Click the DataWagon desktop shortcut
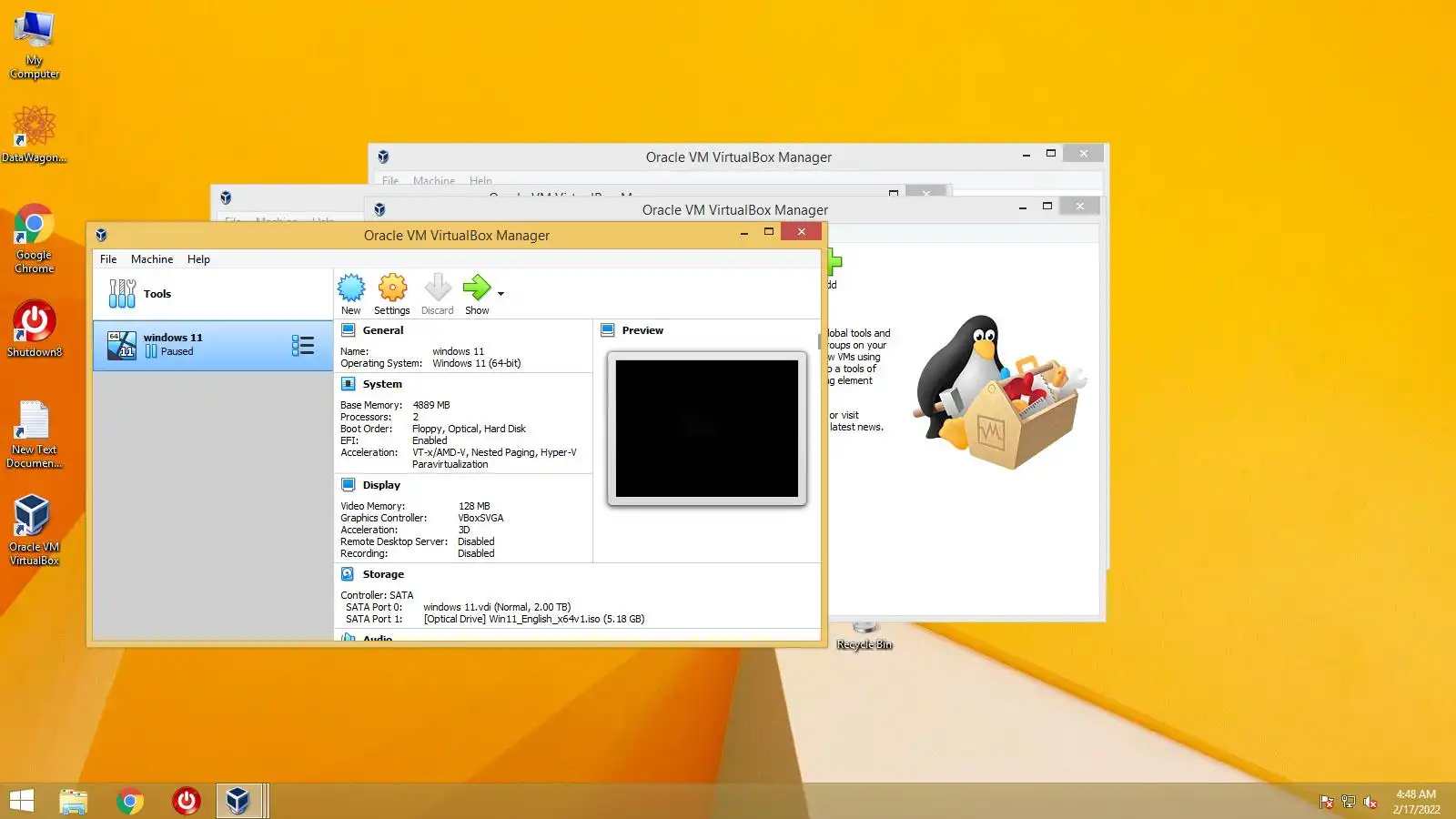The height and width of the screenshot is (819, 1456). point(35,134)
